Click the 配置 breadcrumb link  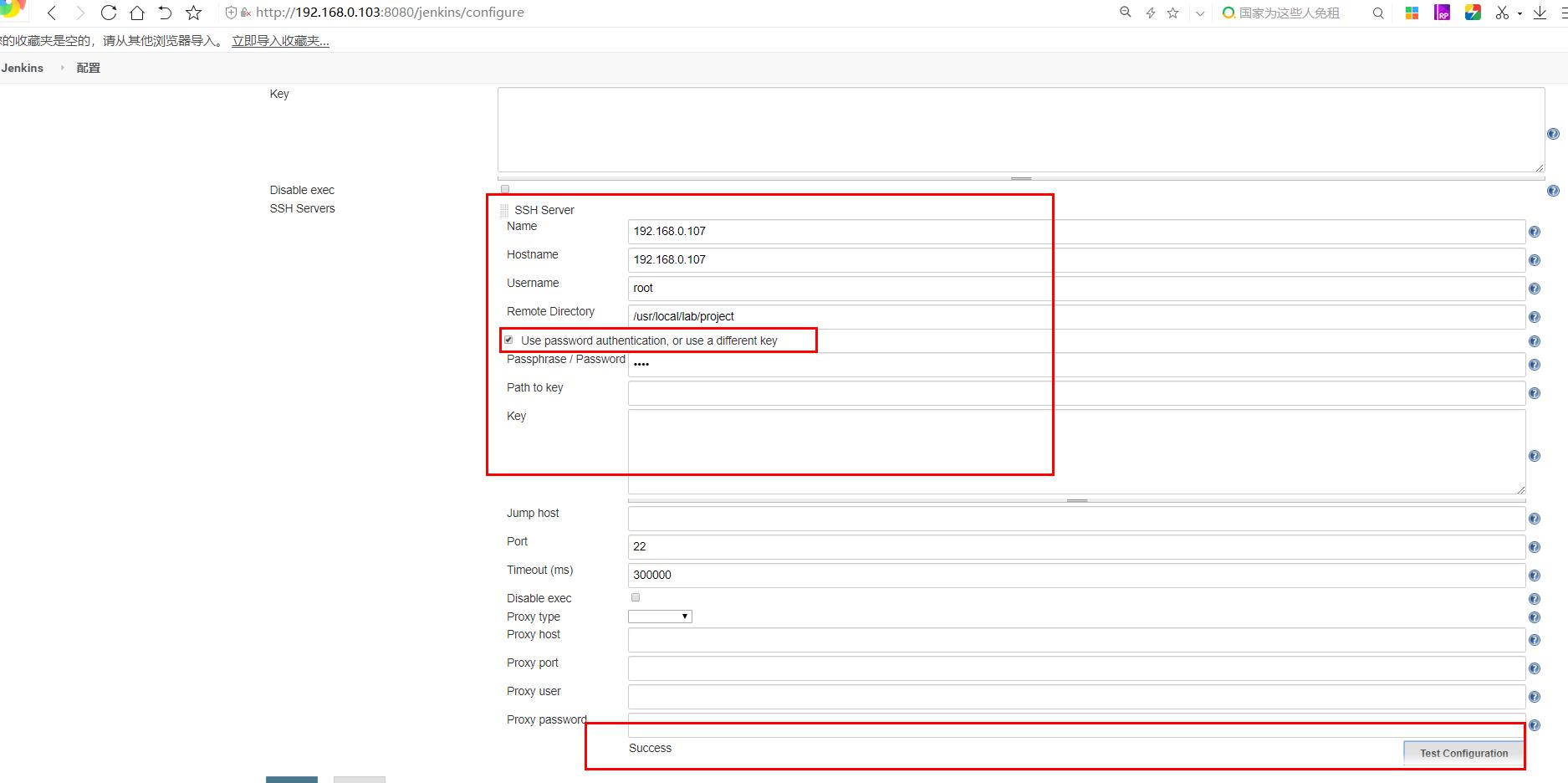89,68
